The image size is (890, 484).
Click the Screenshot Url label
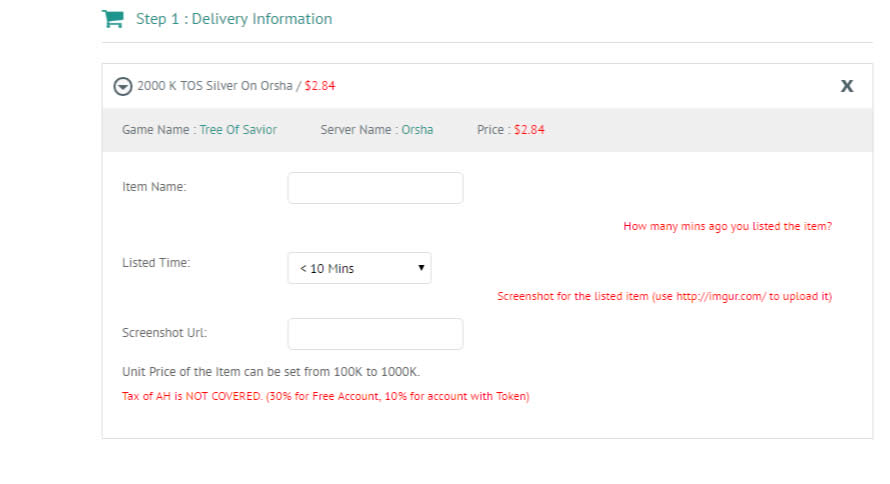tap(165, 333)
